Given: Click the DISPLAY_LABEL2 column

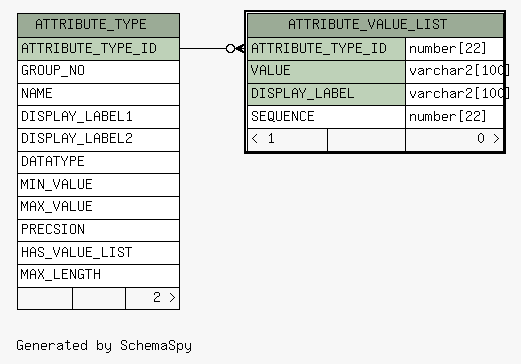Looking at the screenshot, I should click(98, 140).
